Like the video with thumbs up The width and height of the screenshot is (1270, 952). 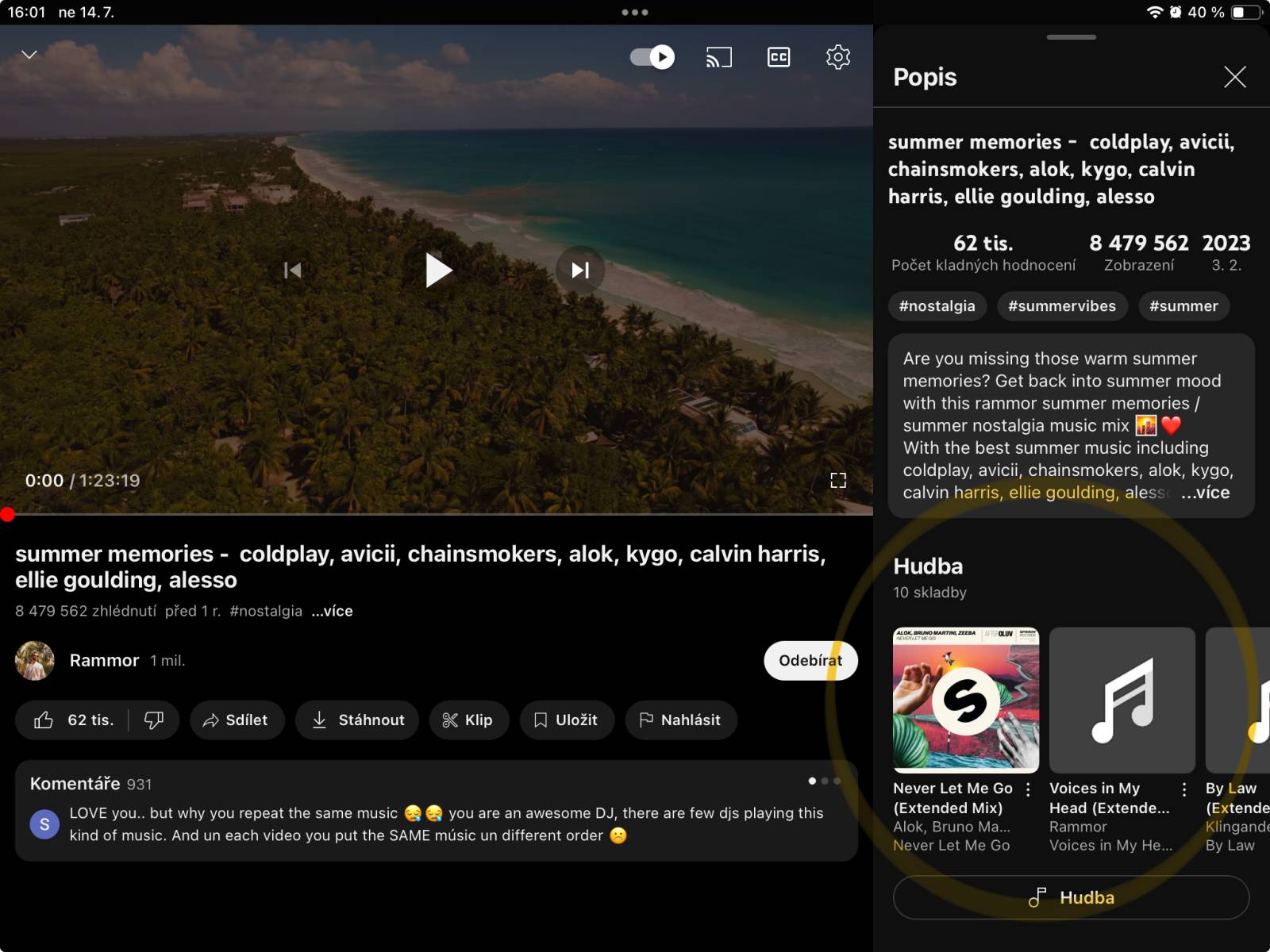pyautogui.click(x=73, y=720)
